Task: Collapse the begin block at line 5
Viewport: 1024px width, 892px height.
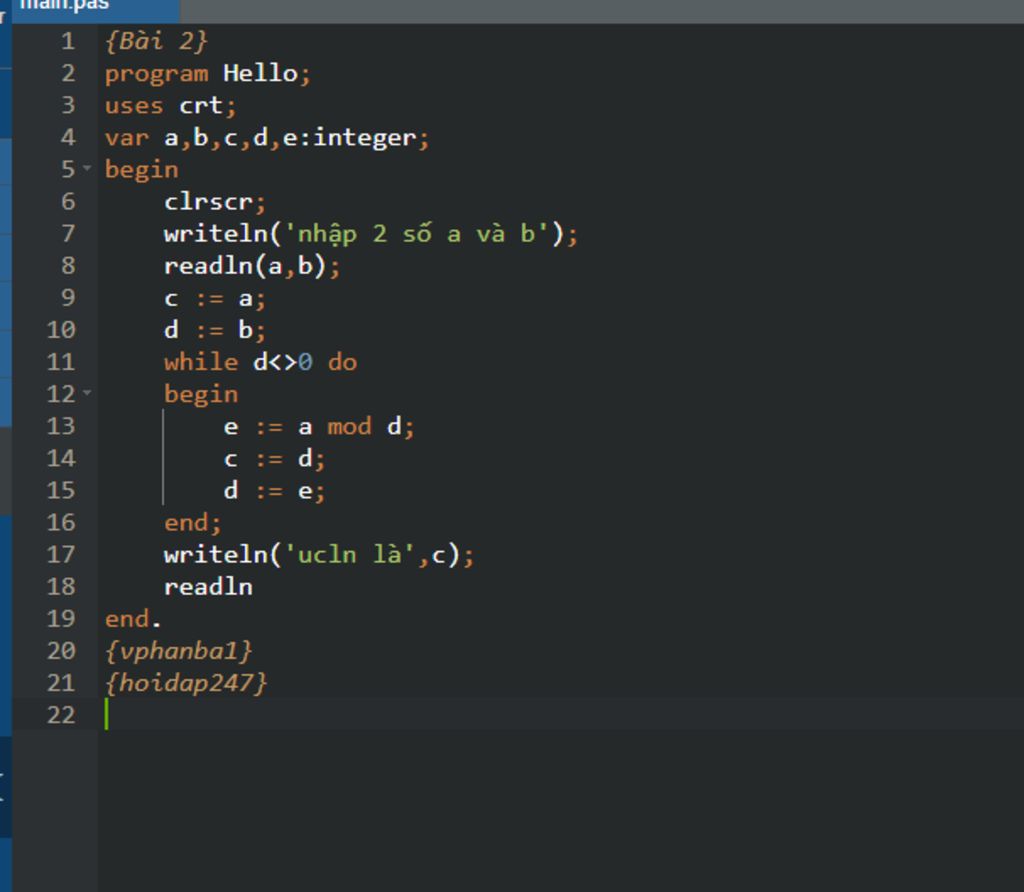Action: (87, 168)
